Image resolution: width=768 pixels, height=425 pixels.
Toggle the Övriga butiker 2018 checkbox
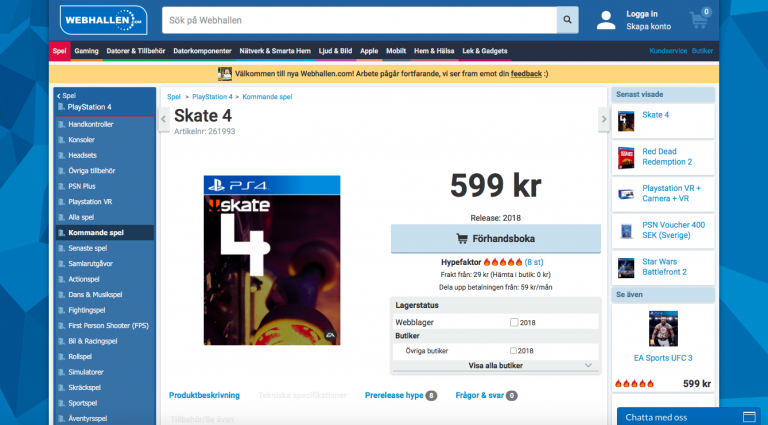pos(513,351)
